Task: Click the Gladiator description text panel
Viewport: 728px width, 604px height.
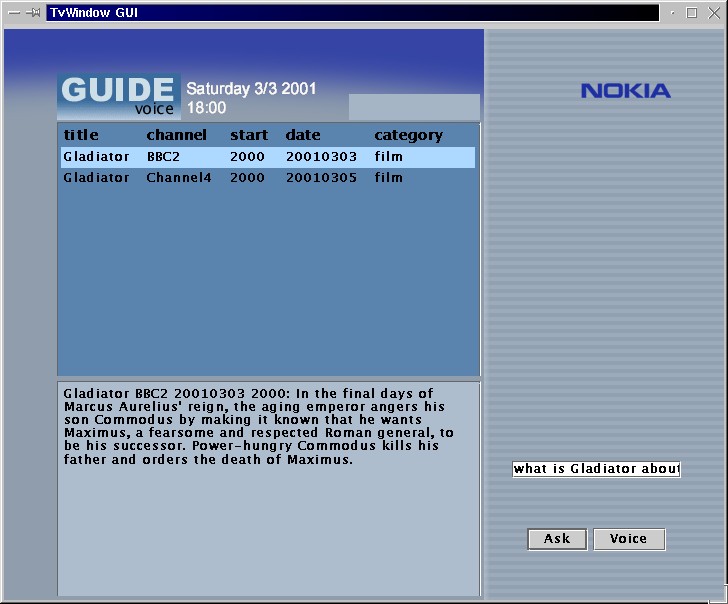Action: (x=268, y=488)
